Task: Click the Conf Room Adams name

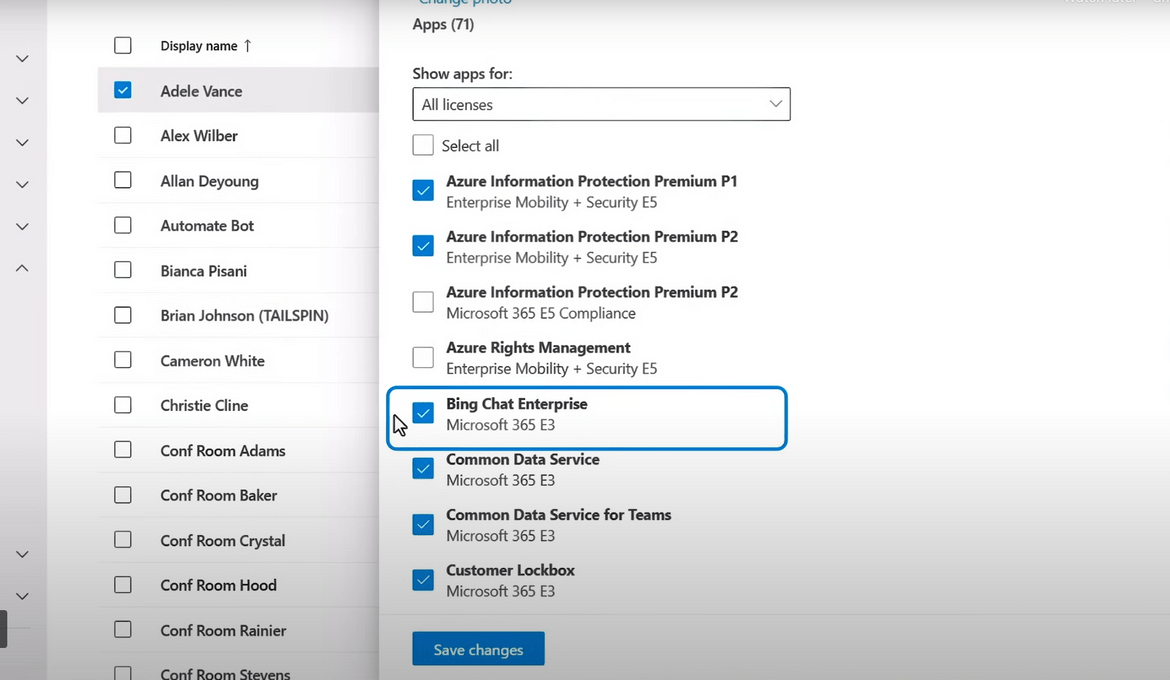Action: (x=223, y=451)
